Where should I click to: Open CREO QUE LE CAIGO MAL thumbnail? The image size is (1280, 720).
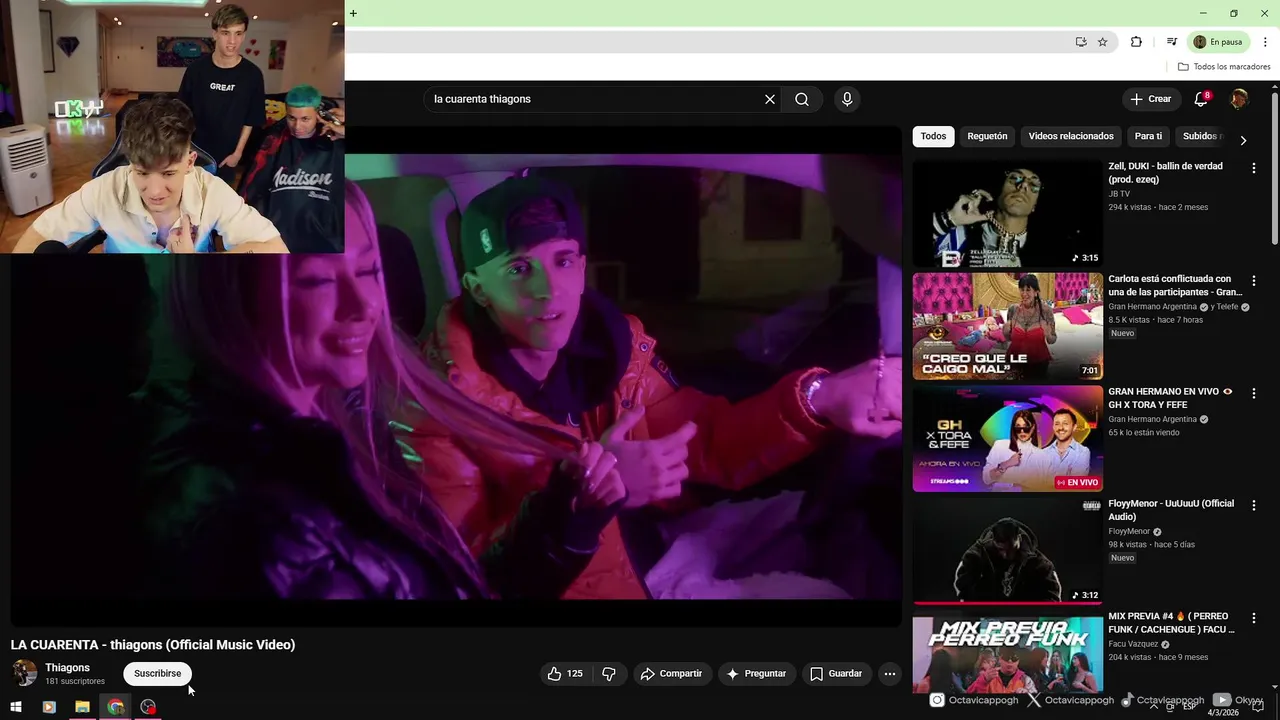[1007, 327]
